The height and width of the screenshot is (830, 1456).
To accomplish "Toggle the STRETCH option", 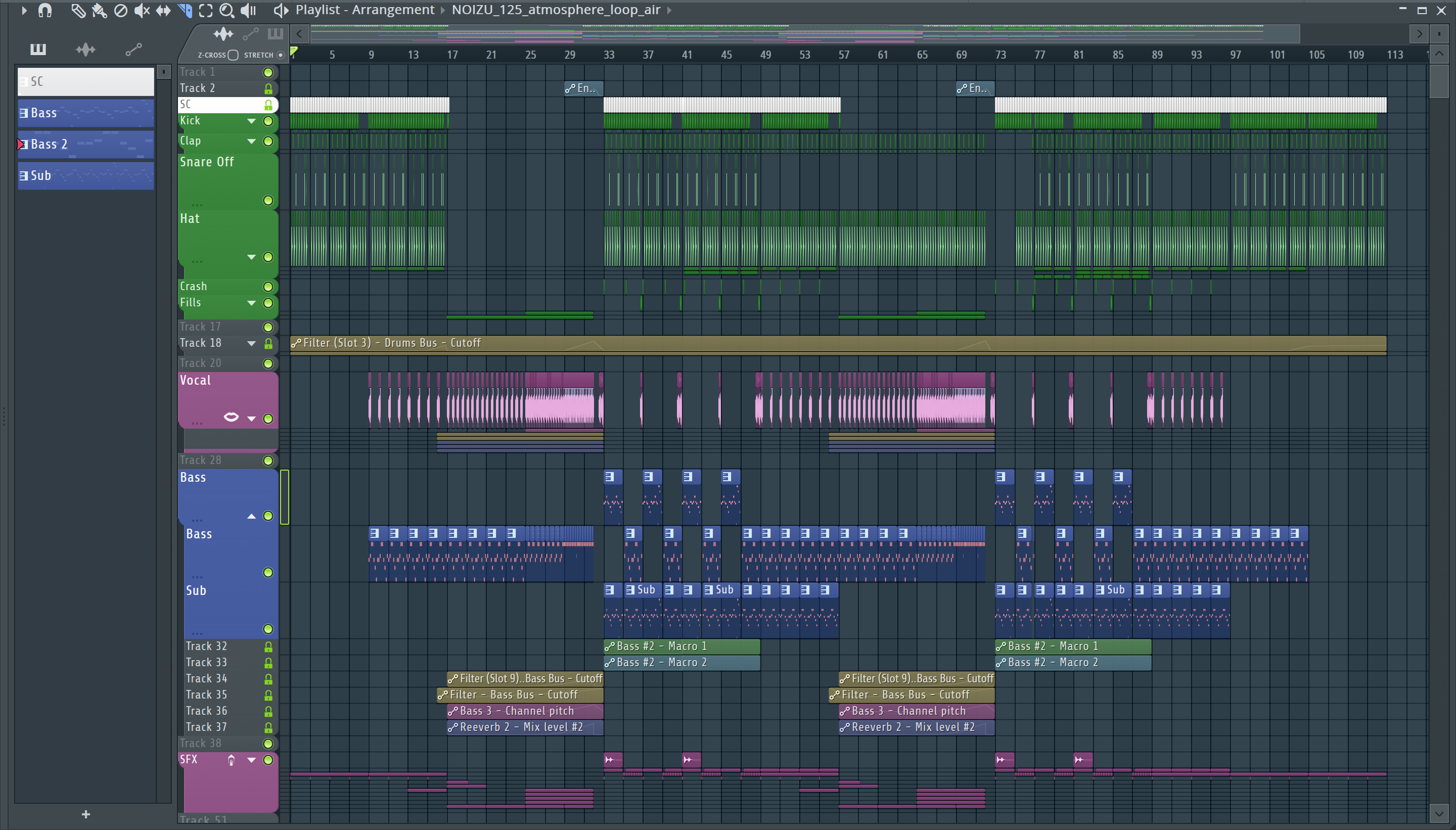I will (281, 55).
